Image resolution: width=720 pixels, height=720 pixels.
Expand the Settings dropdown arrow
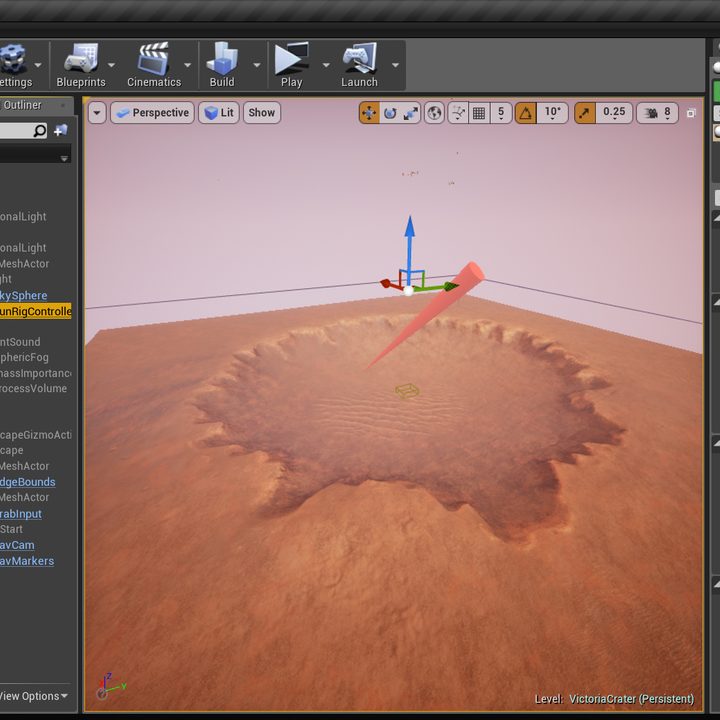(38, 65)
